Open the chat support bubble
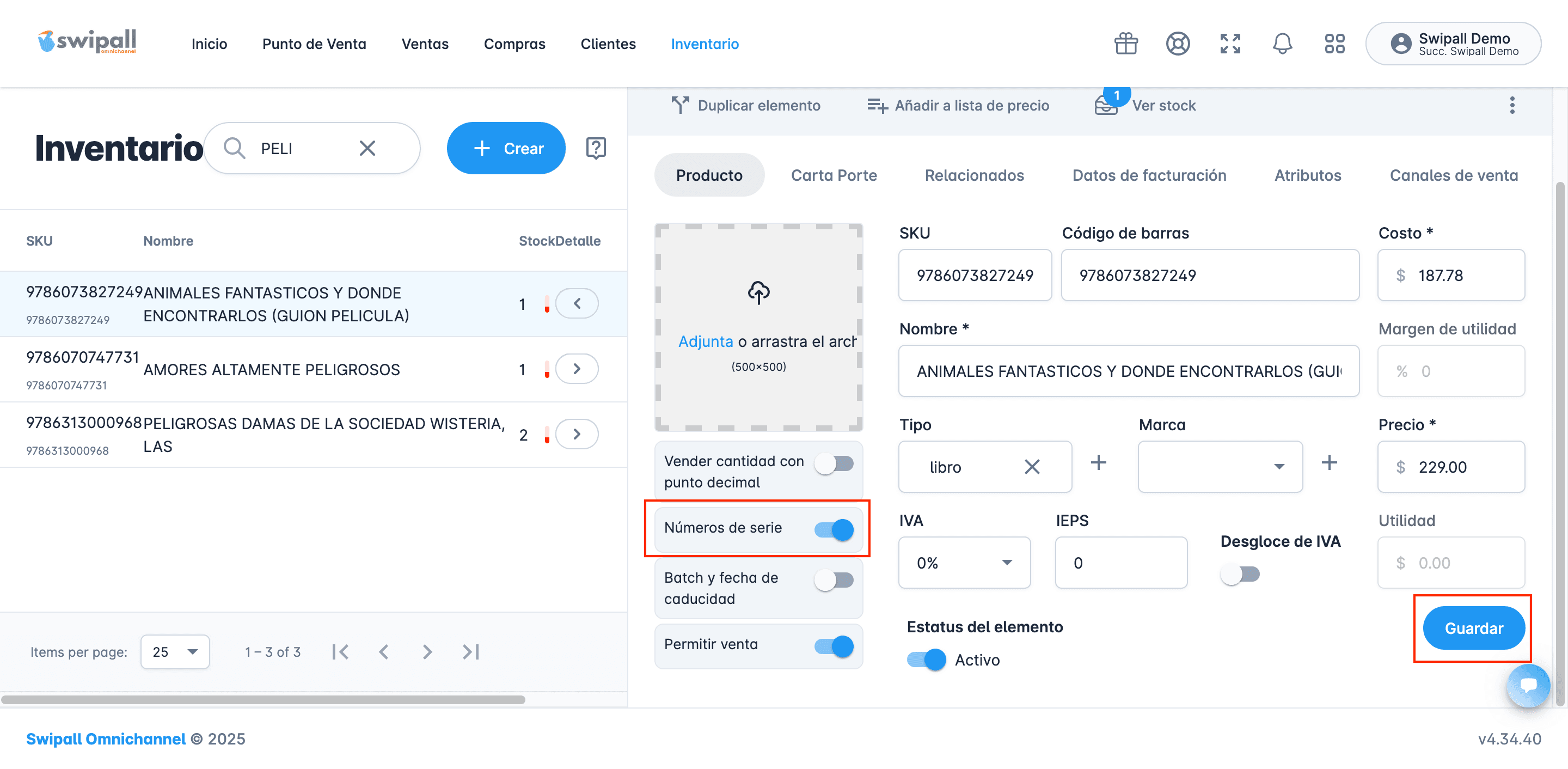1568x769 pixels. 1528,686
